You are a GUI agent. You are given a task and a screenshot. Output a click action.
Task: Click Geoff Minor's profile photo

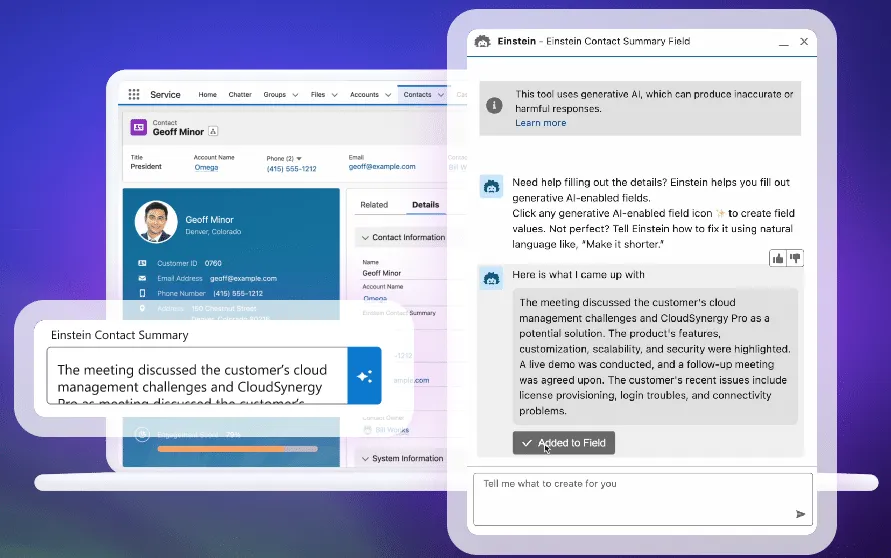coord(156,222)
